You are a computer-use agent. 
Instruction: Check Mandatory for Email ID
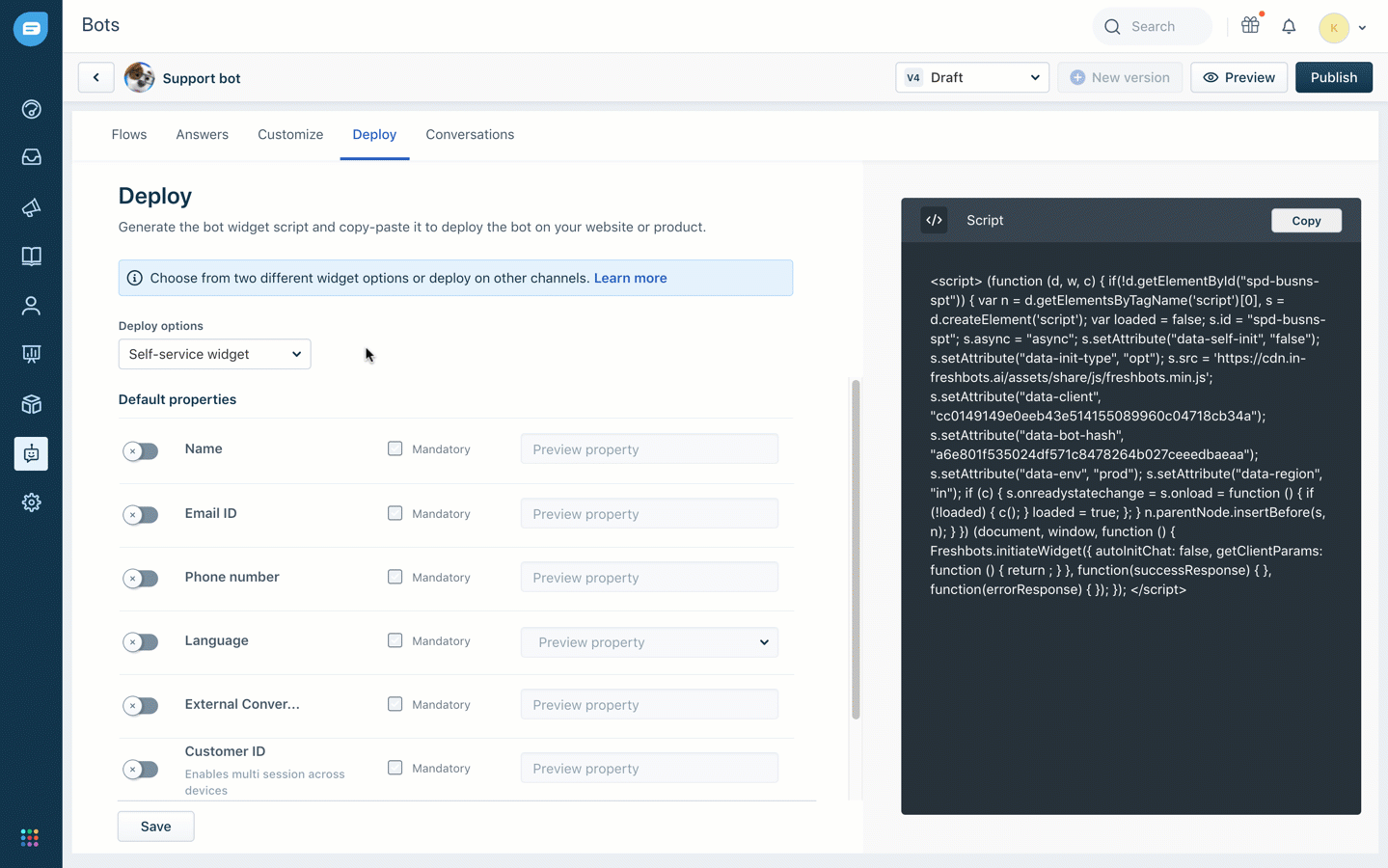tap(395, 513)
